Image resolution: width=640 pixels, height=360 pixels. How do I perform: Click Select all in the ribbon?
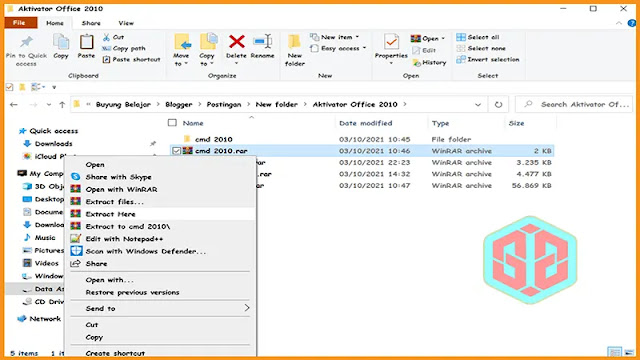pyautogui.click(x=478, y=37)
